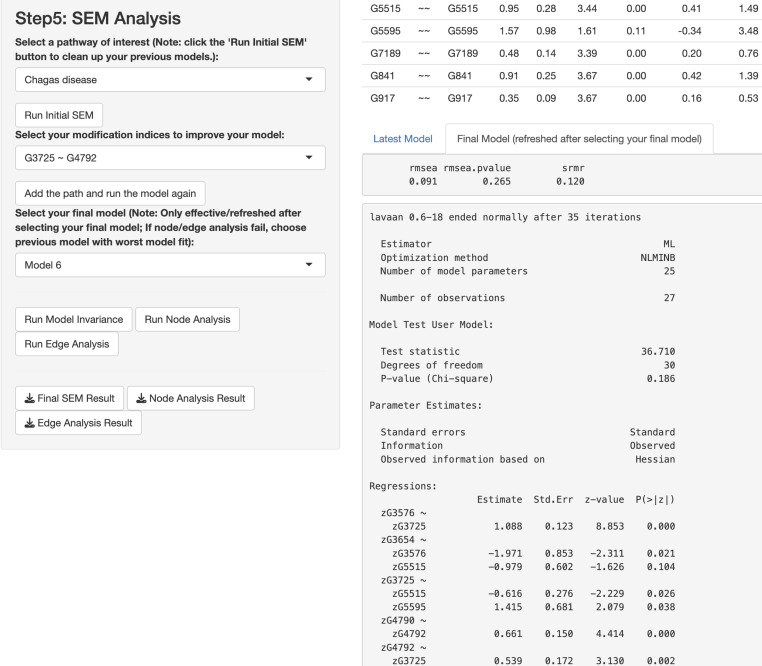Open the Model 6 final model selector
This screenshot has width=762, height=666.
coord(170,265)
